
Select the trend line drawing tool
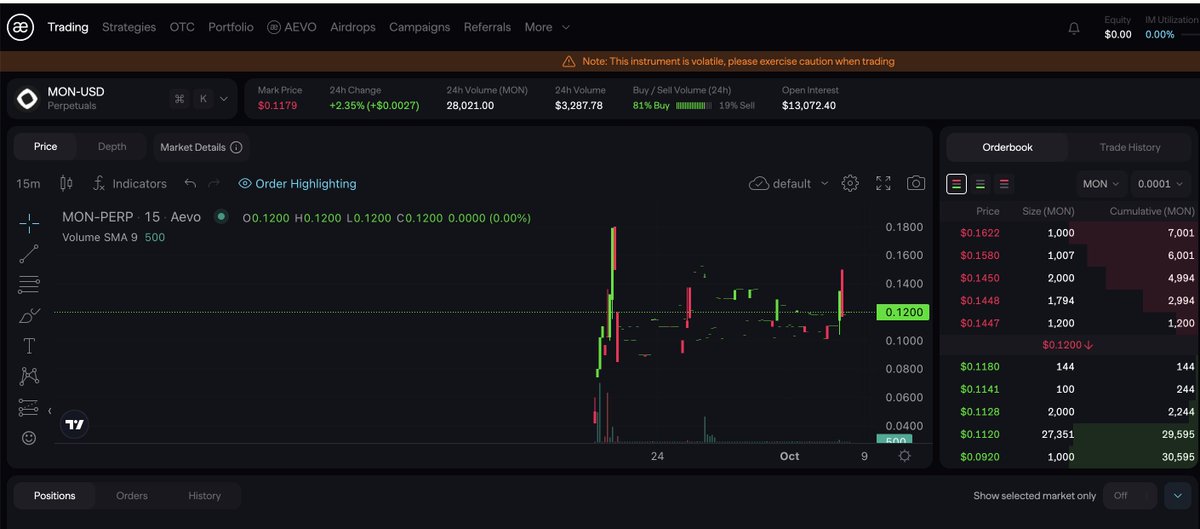point(29,253)
